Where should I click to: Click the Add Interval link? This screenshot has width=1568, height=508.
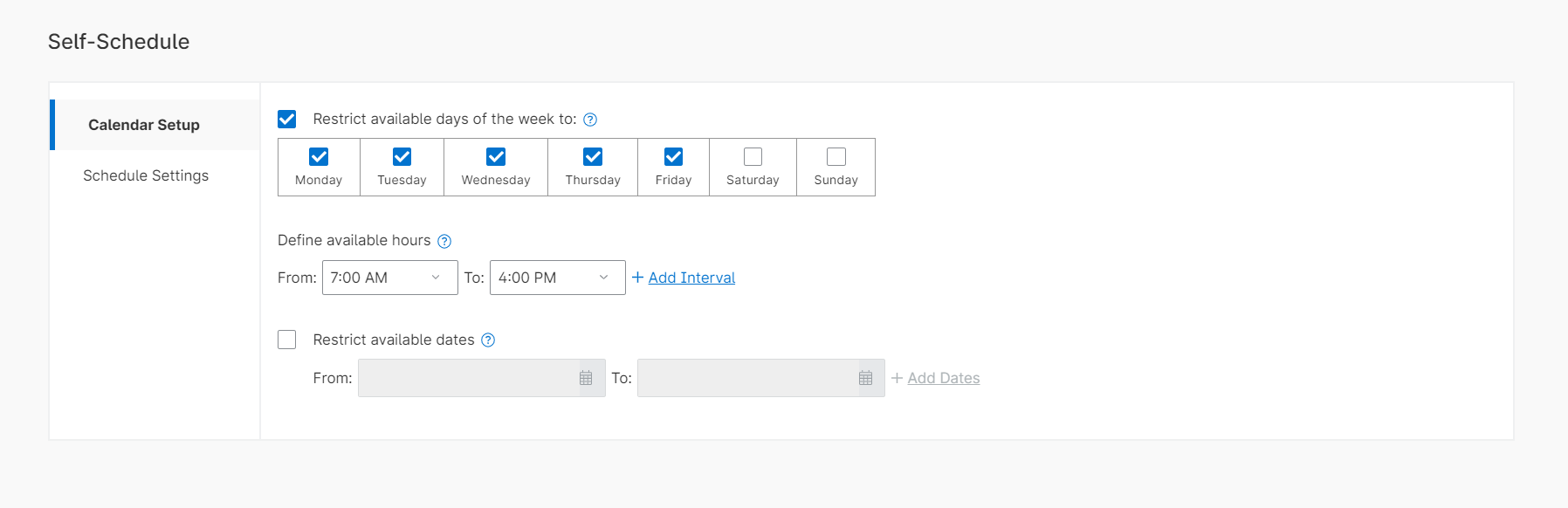click(x=691, y=278)
